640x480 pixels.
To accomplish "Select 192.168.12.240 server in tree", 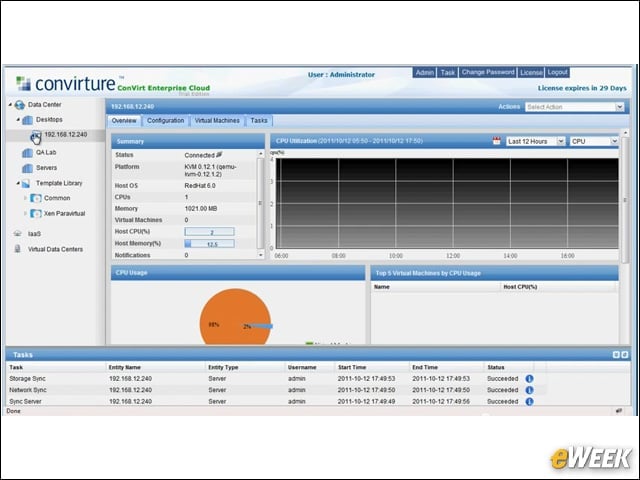I will [65, 134].
